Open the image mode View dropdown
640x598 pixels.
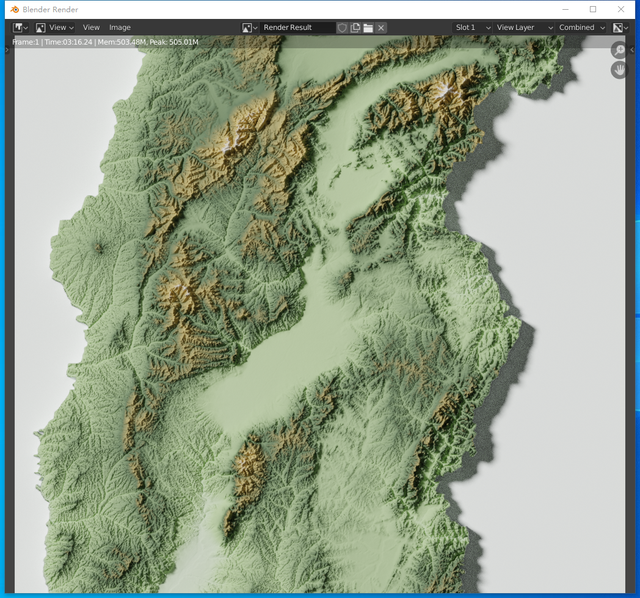(x=56, y=27)
